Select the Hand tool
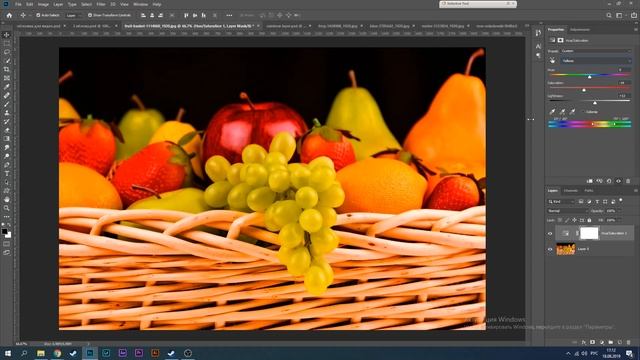 tap(7, 200)
